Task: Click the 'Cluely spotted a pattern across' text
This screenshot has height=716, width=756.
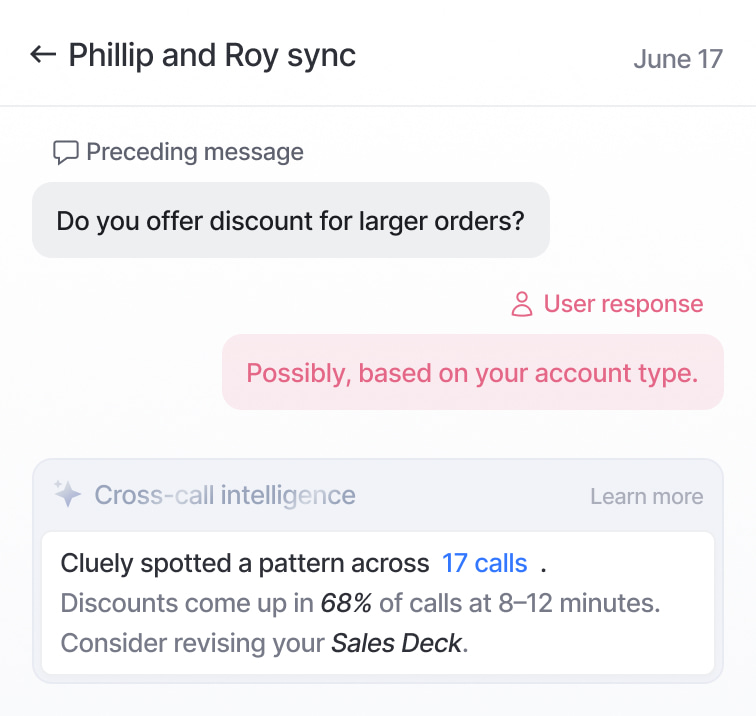Action: (245, 563)
